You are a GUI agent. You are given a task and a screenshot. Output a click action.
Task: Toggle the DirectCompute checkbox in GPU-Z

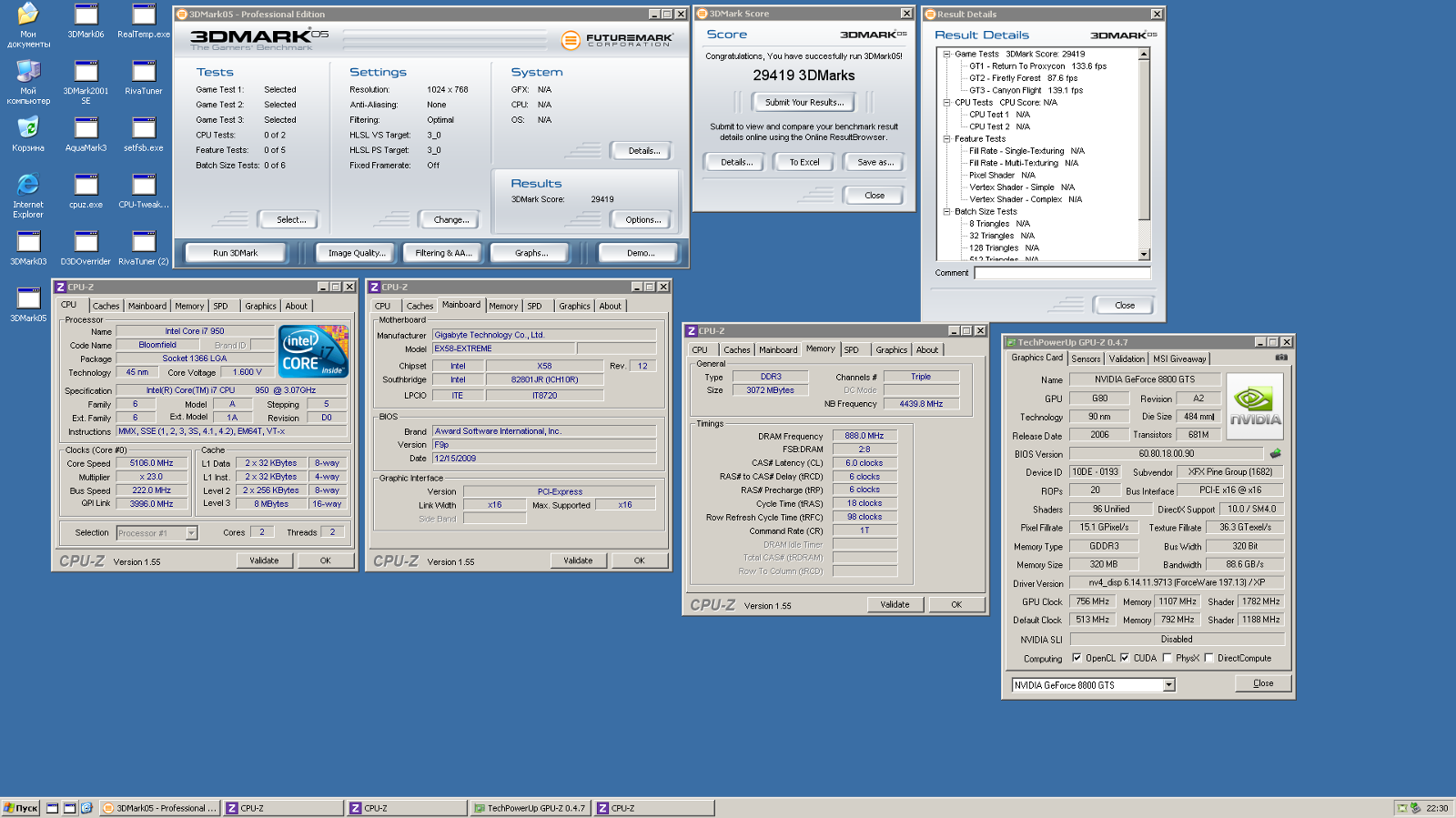tap(1208, 658)
